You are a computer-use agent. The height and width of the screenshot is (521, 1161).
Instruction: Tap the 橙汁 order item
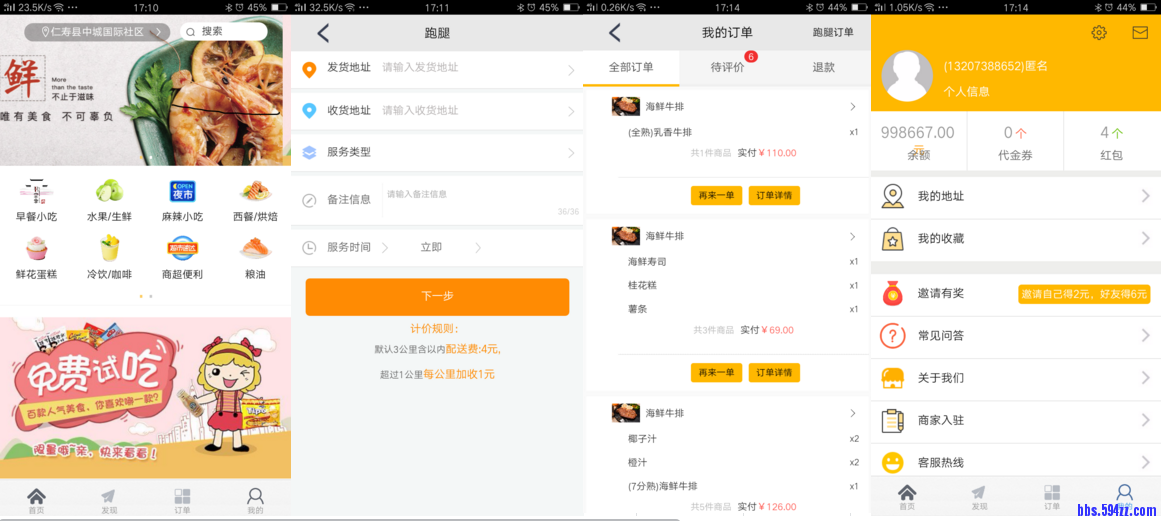637,463
